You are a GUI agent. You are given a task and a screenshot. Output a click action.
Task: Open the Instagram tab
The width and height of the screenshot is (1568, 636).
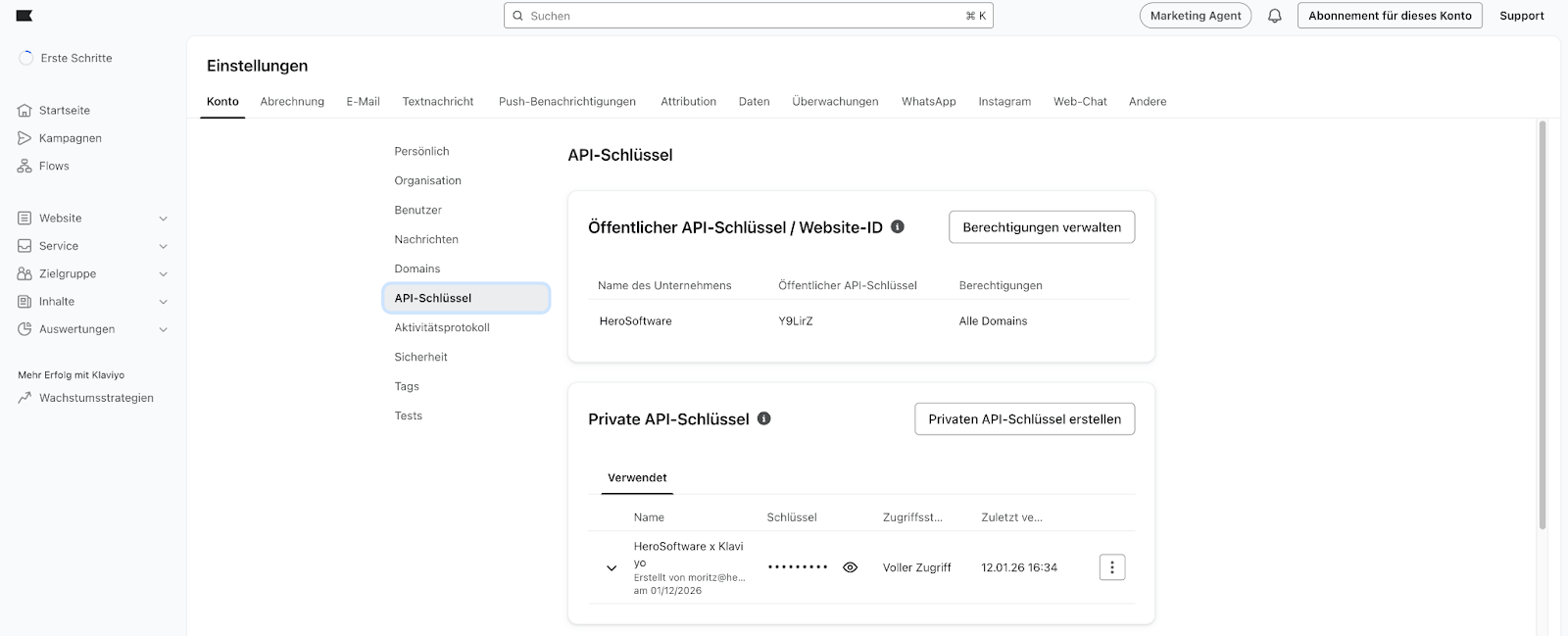coord(1004,101)
